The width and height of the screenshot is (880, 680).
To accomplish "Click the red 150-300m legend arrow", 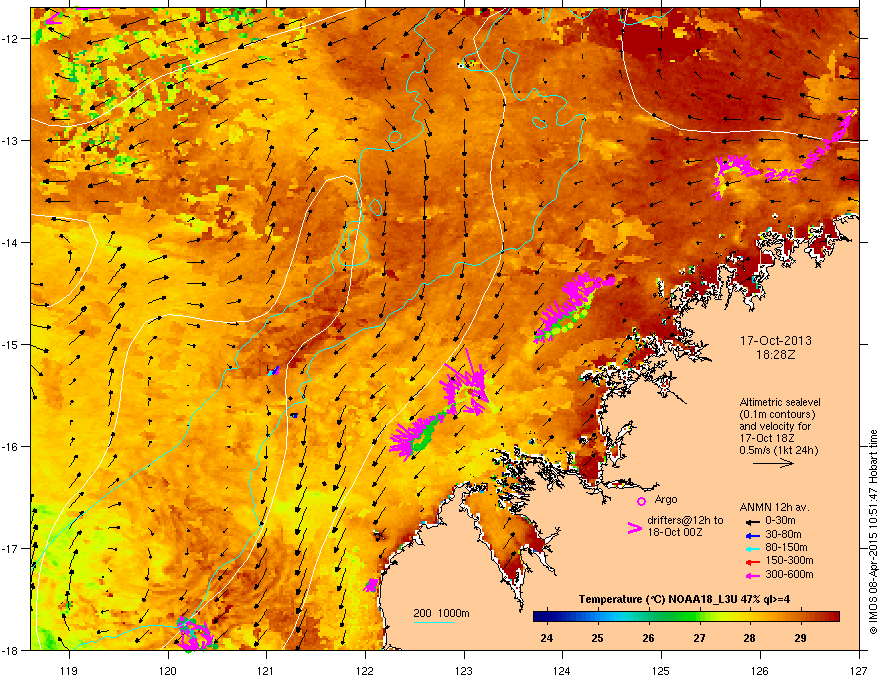I will (x=751, y=561).
